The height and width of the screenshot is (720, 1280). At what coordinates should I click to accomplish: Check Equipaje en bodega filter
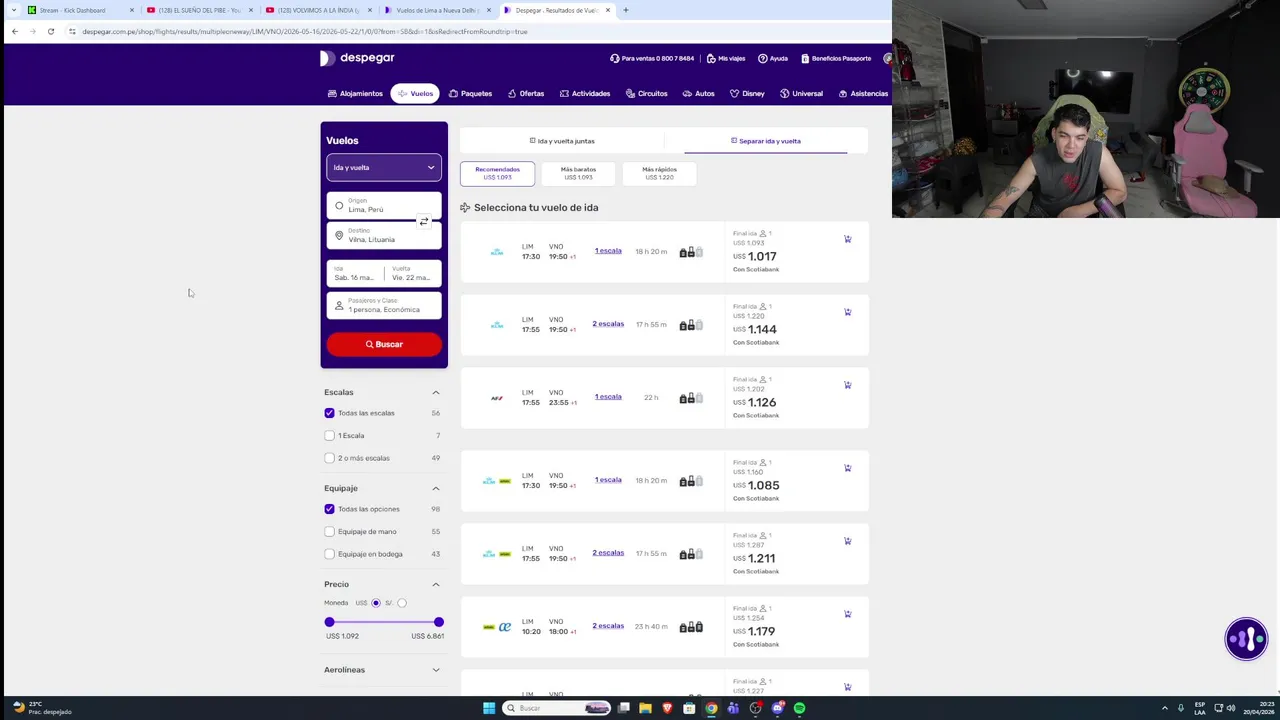click(329, 554)
